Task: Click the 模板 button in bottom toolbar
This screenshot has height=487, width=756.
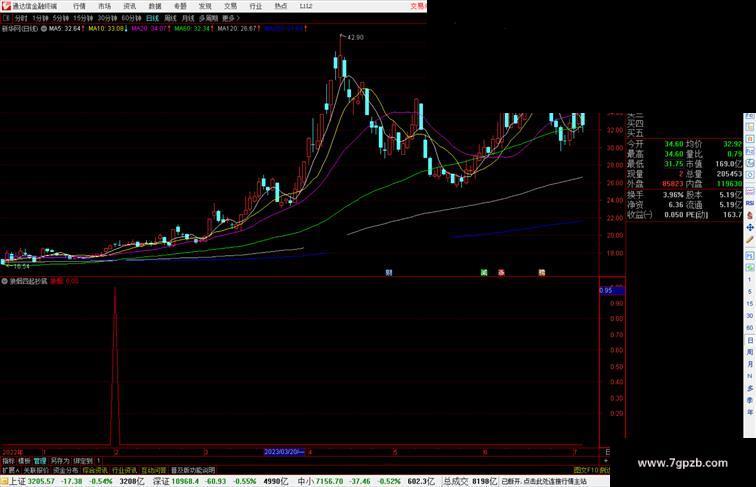Action: [24, 461]
